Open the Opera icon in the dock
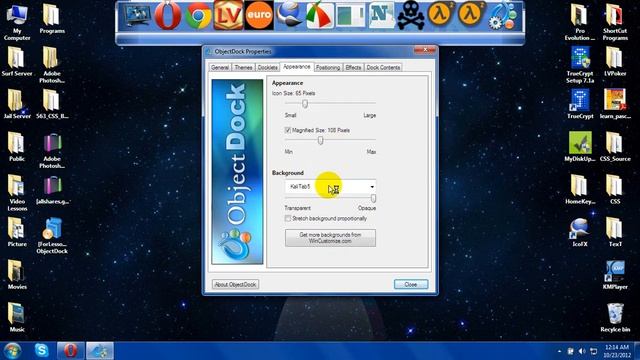The height and width of the screenshot is (360, 640). 168,16
